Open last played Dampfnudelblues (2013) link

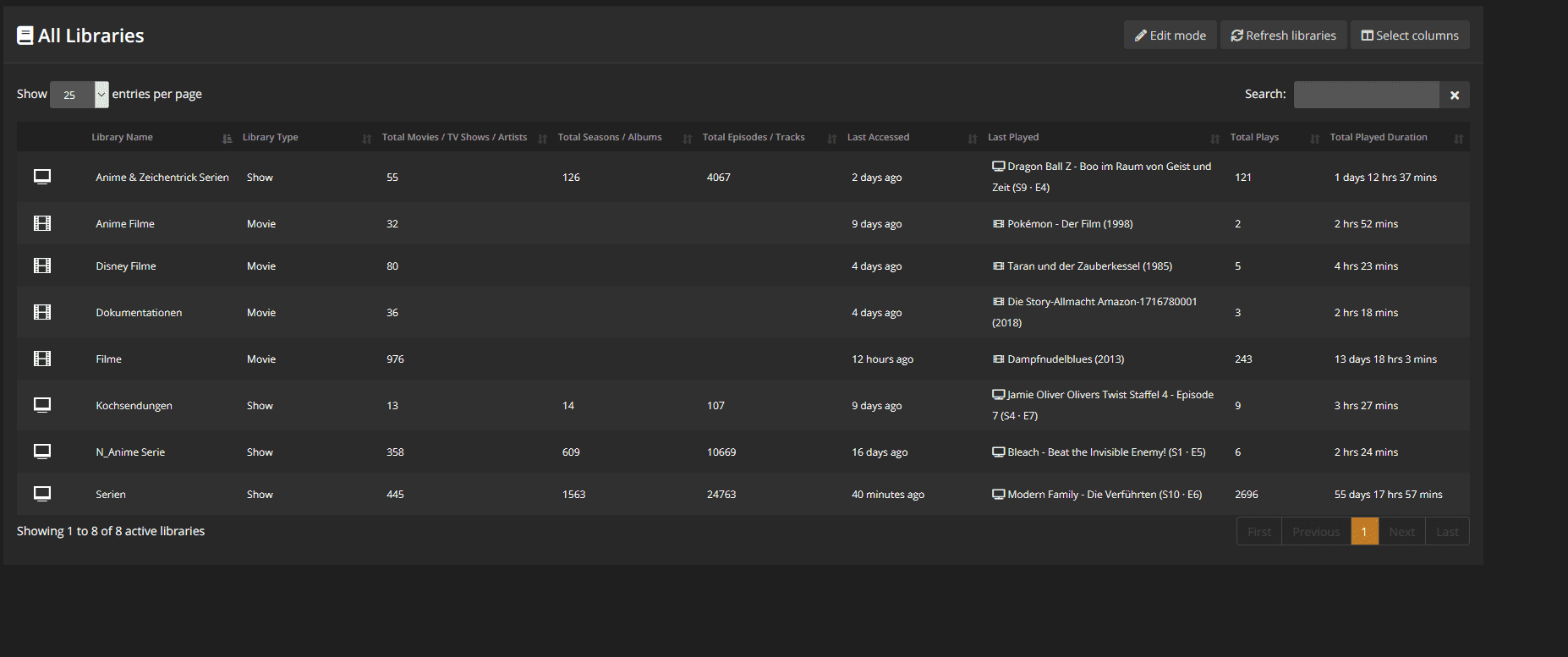(1065, 359)
